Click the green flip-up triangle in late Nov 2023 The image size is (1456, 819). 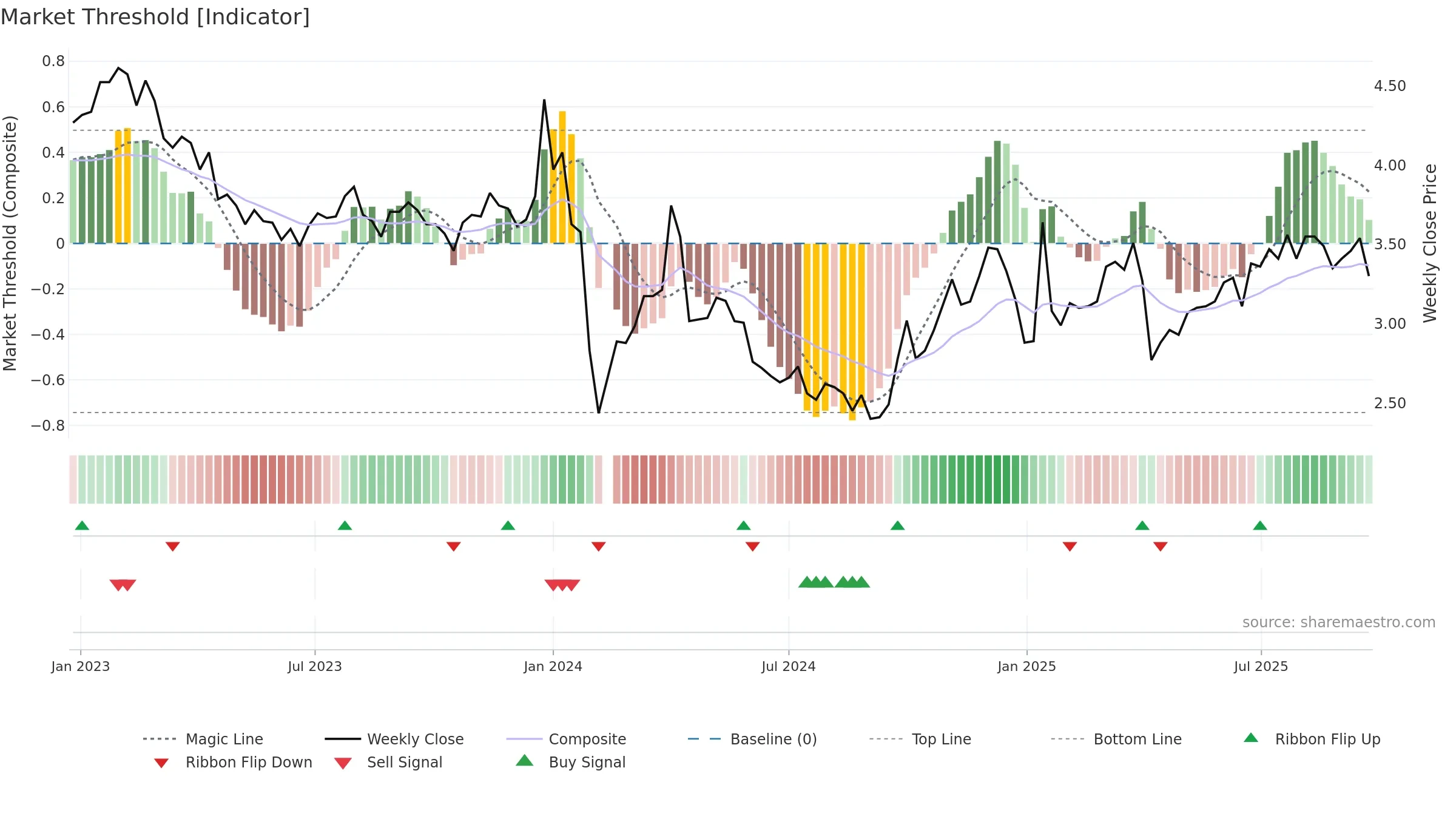click(508, 525)
